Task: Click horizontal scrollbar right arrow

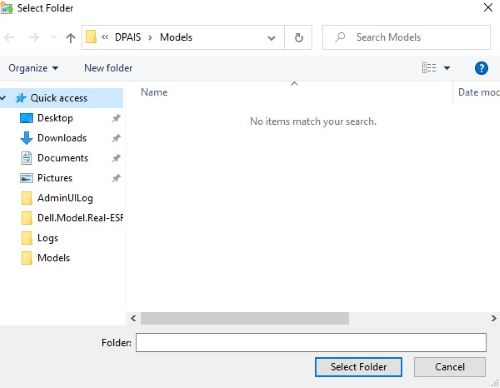Action: coord(494,318)
